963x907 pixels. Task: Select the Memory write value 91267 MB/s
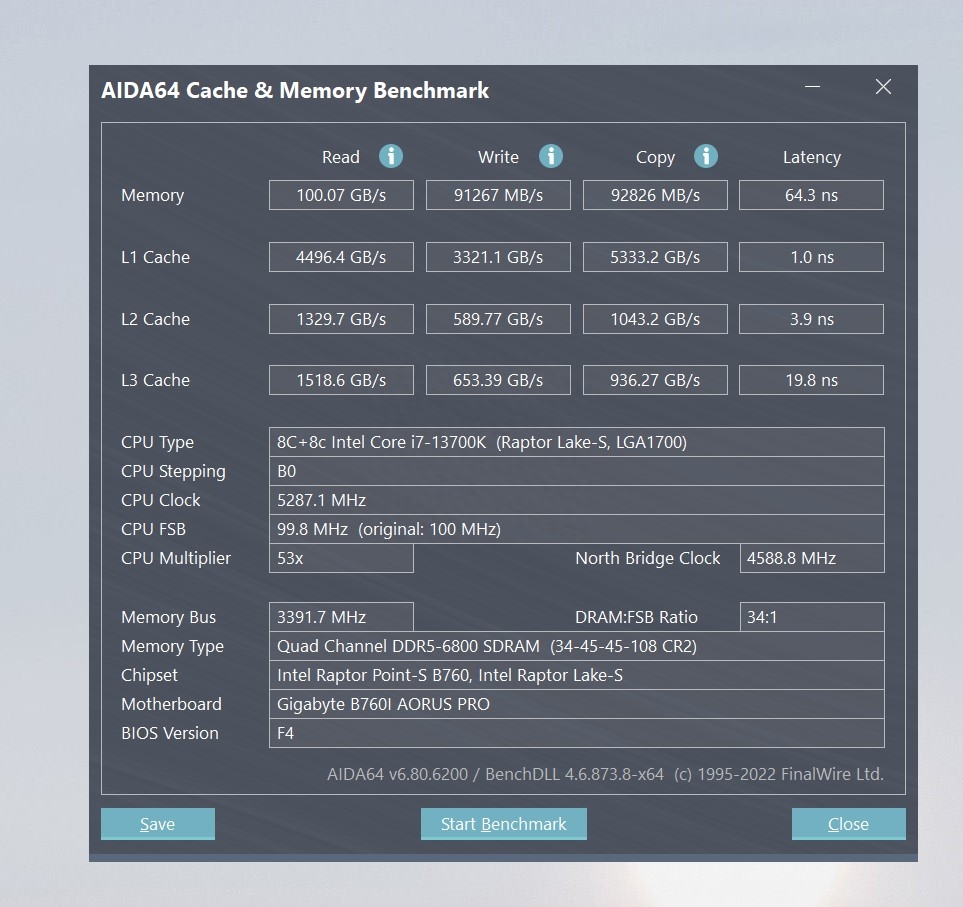tap(498, 195)
